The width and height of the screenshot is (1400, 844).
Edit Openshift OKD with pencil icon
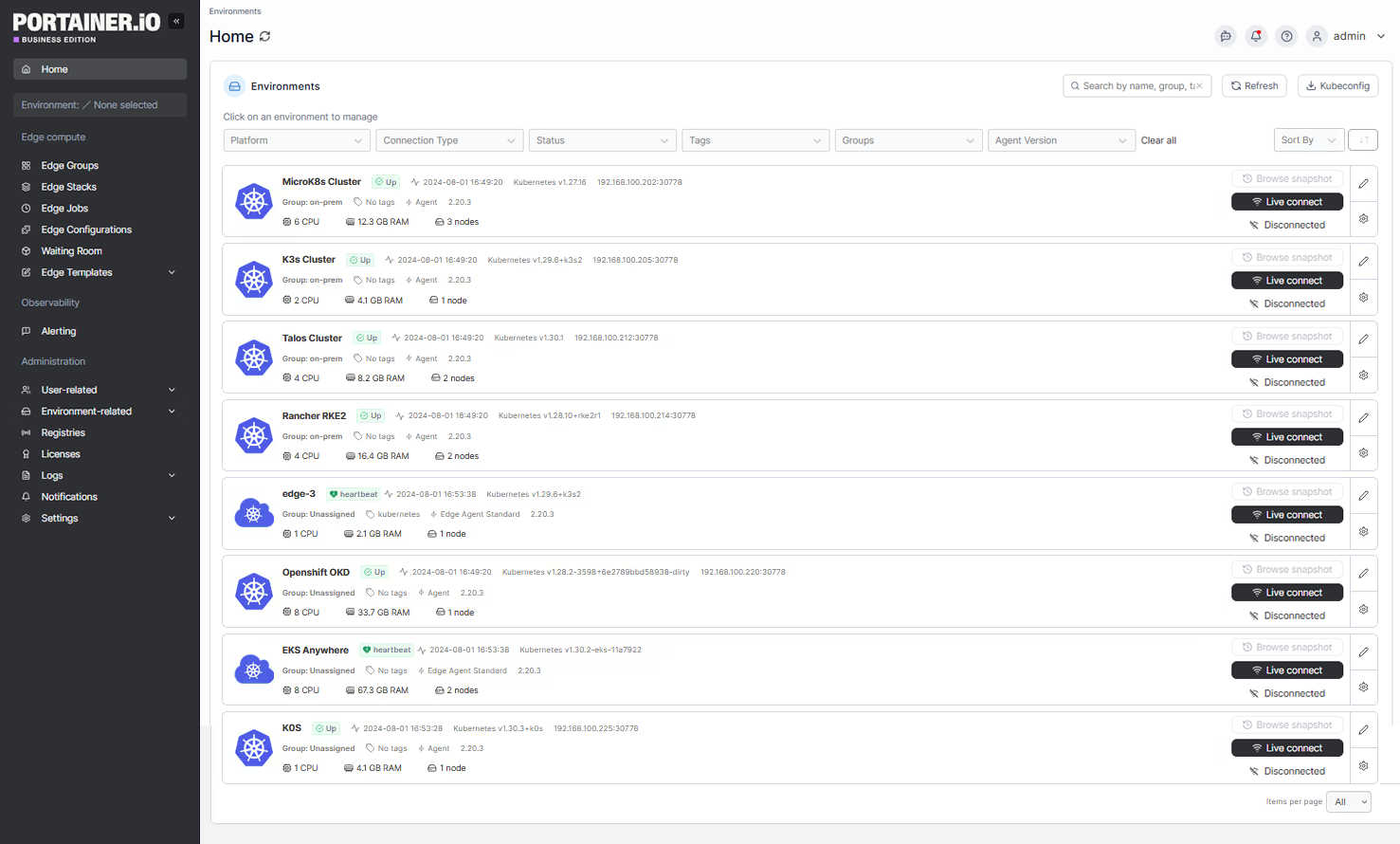click(x=1363, y=573)
